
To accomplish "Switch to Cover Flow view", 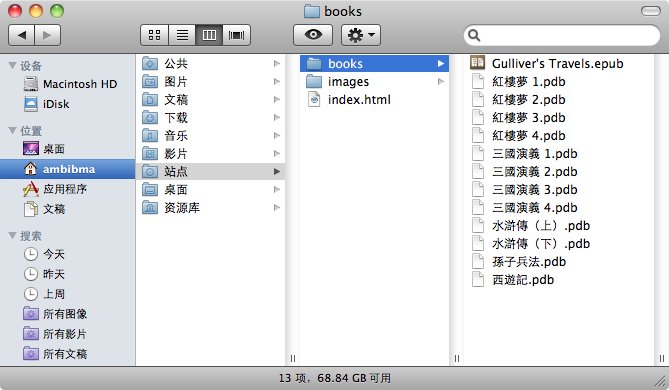I will click(x=236, y=35).
